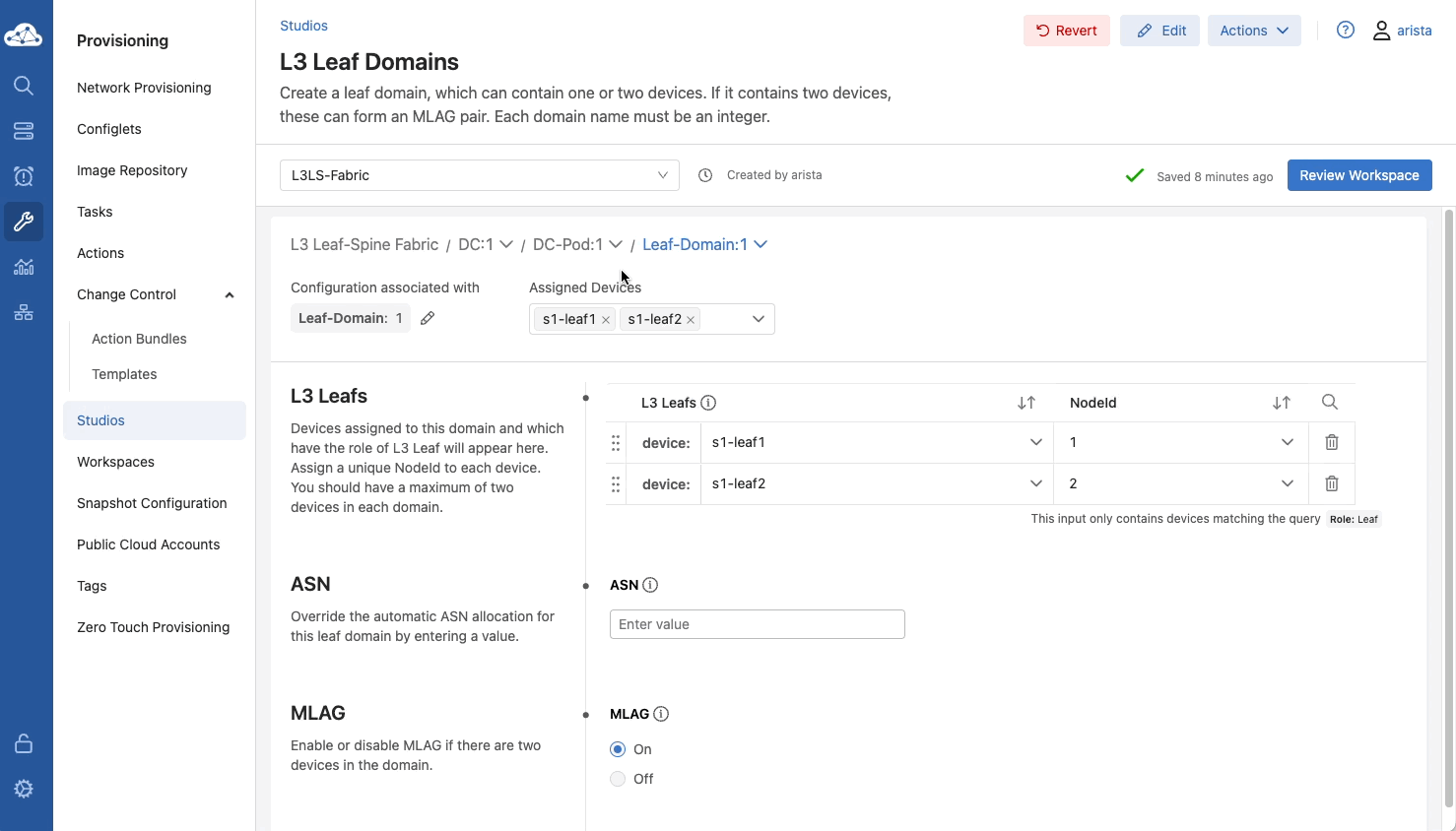1456x831 pixels.
Task: Delete the s1-leaf1 device row
Action: point(1331,443)
